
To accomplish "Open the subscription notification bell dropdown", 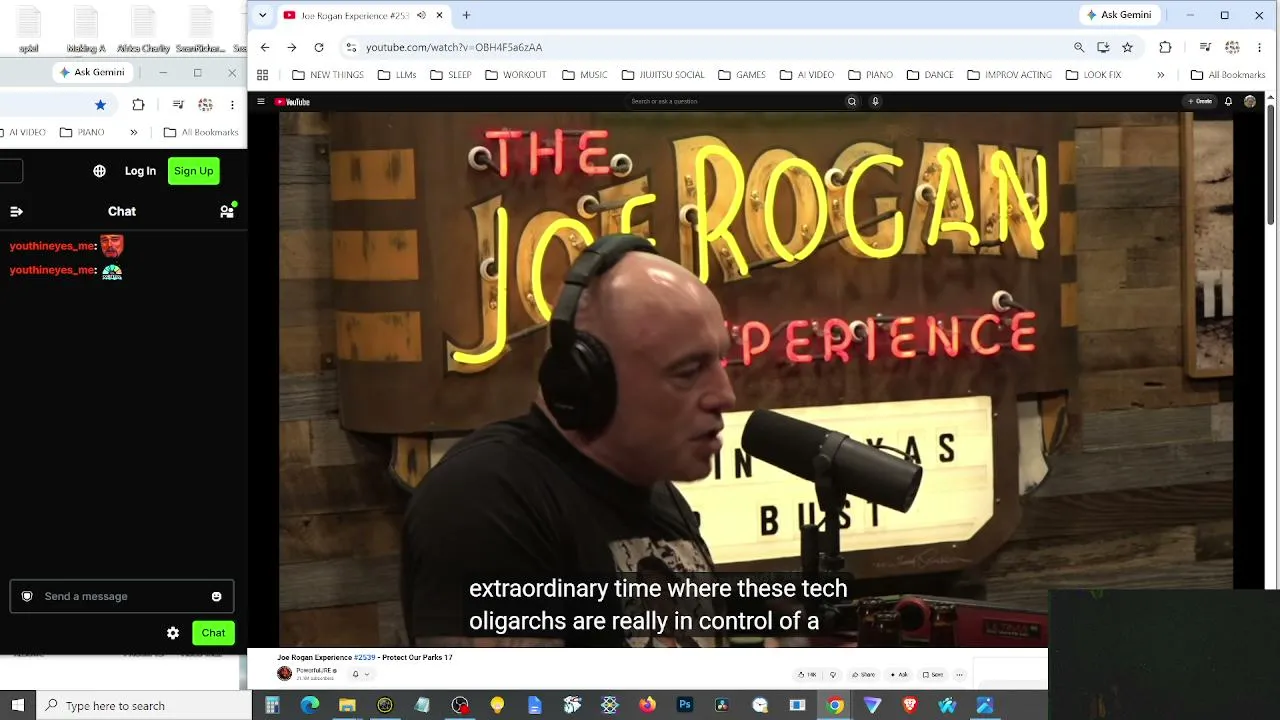I will [x=360, y=674].
